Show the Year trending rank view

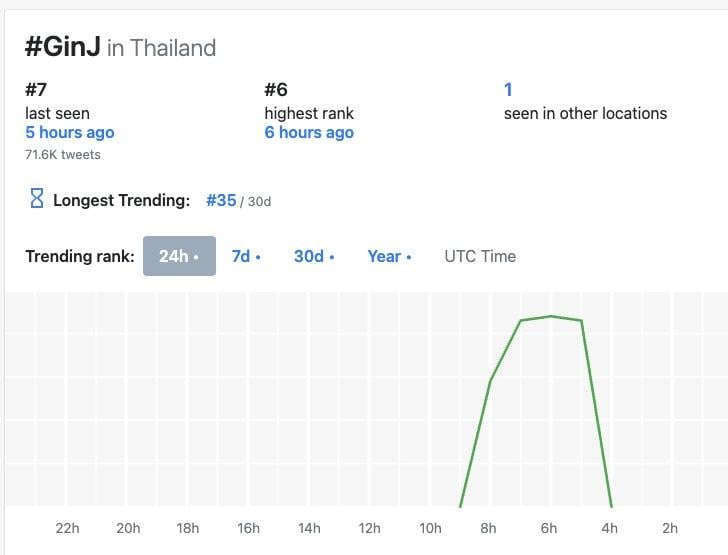pos(389,256)
